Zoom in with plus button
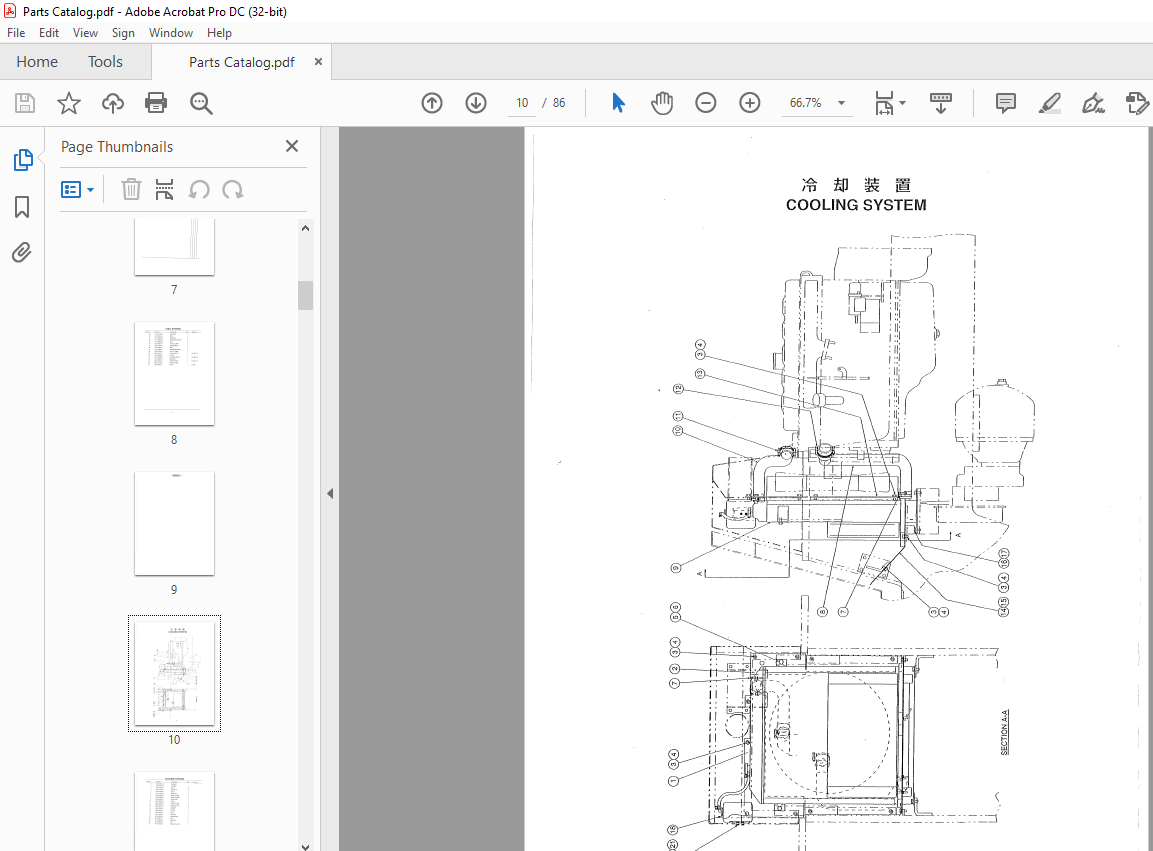The image size is (1153, 851). [749, 103]
